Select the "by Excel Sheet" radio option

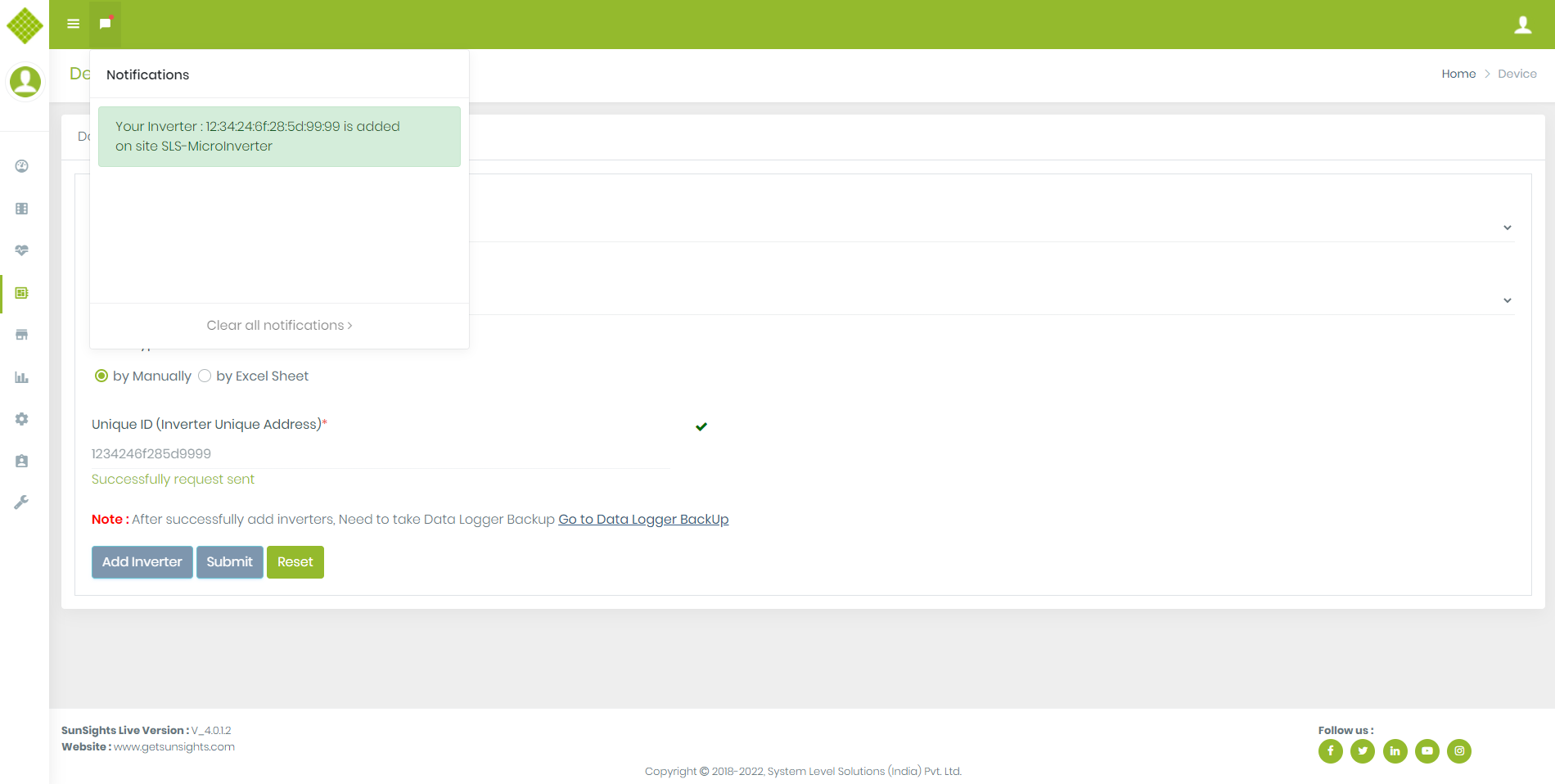[205, 376]
